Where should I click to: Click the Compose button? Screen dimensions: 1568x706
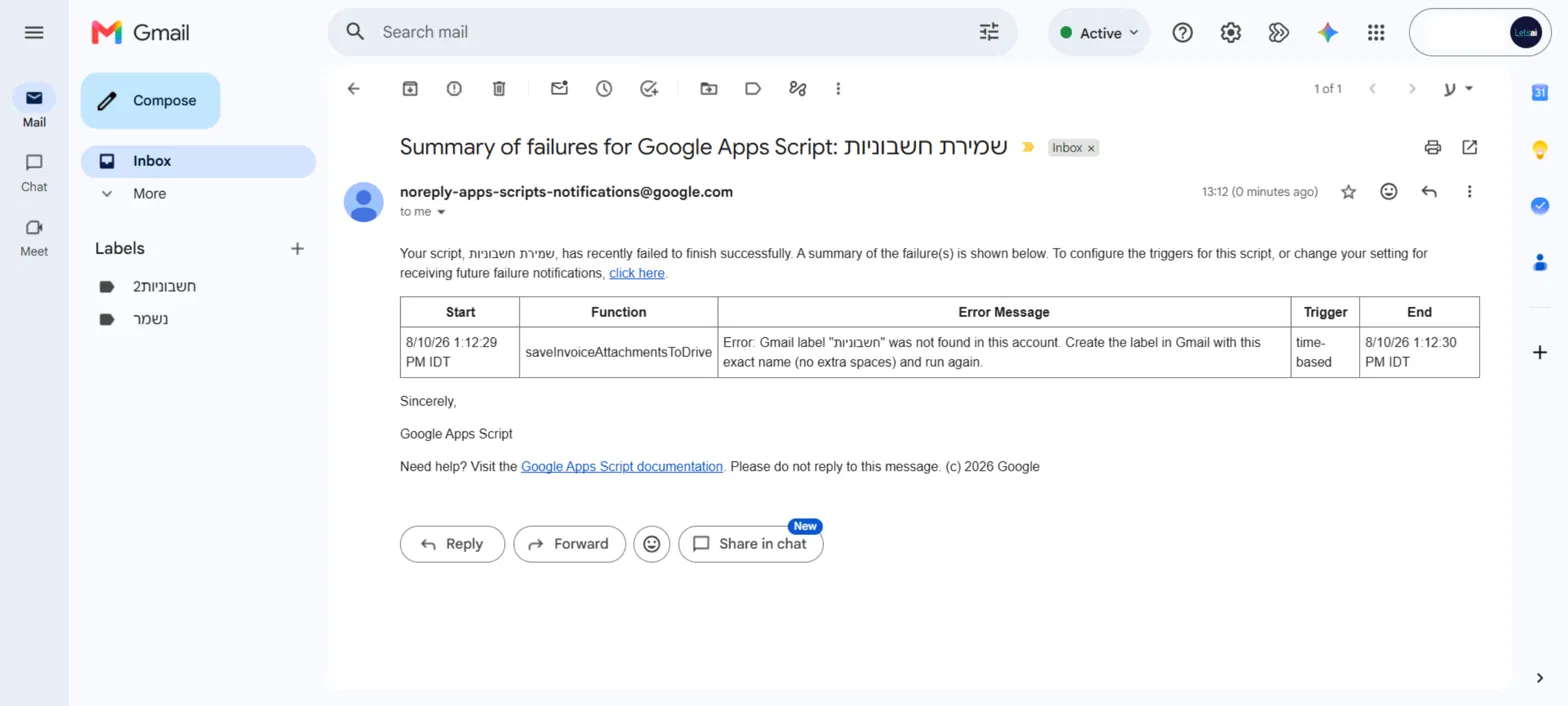150,100
